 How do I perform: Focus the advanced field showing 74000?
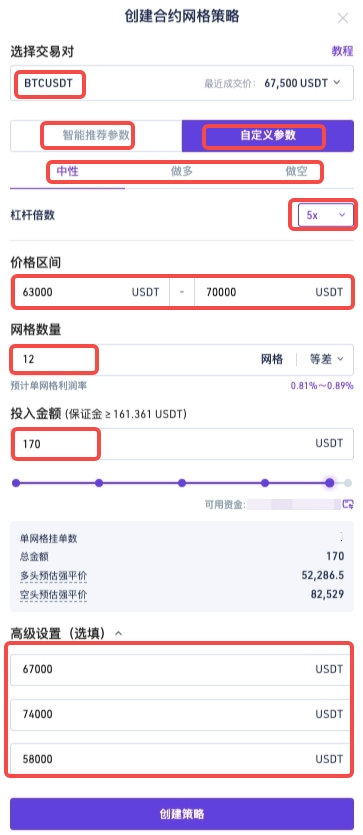182,714
